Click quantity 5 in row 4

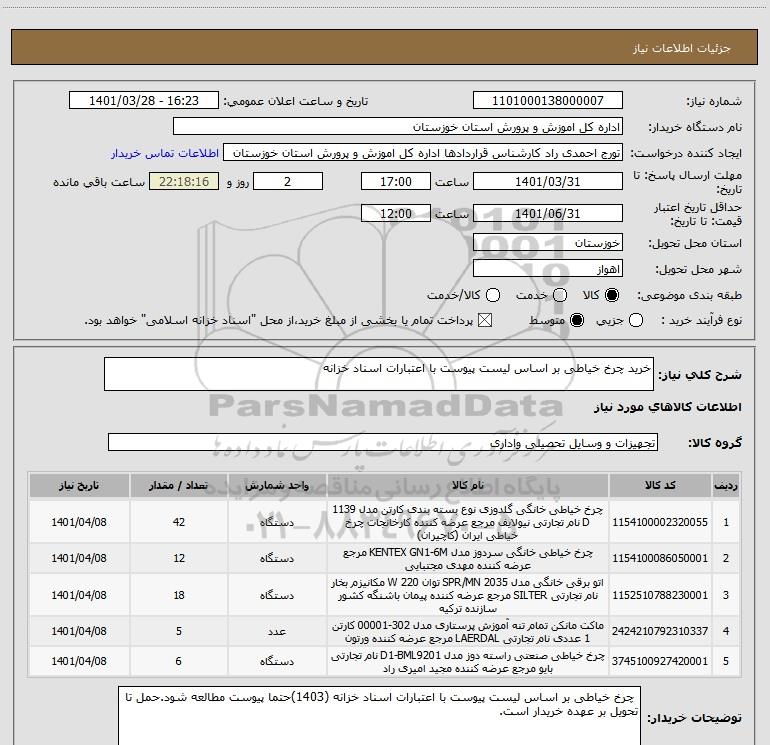coord(179,631)
